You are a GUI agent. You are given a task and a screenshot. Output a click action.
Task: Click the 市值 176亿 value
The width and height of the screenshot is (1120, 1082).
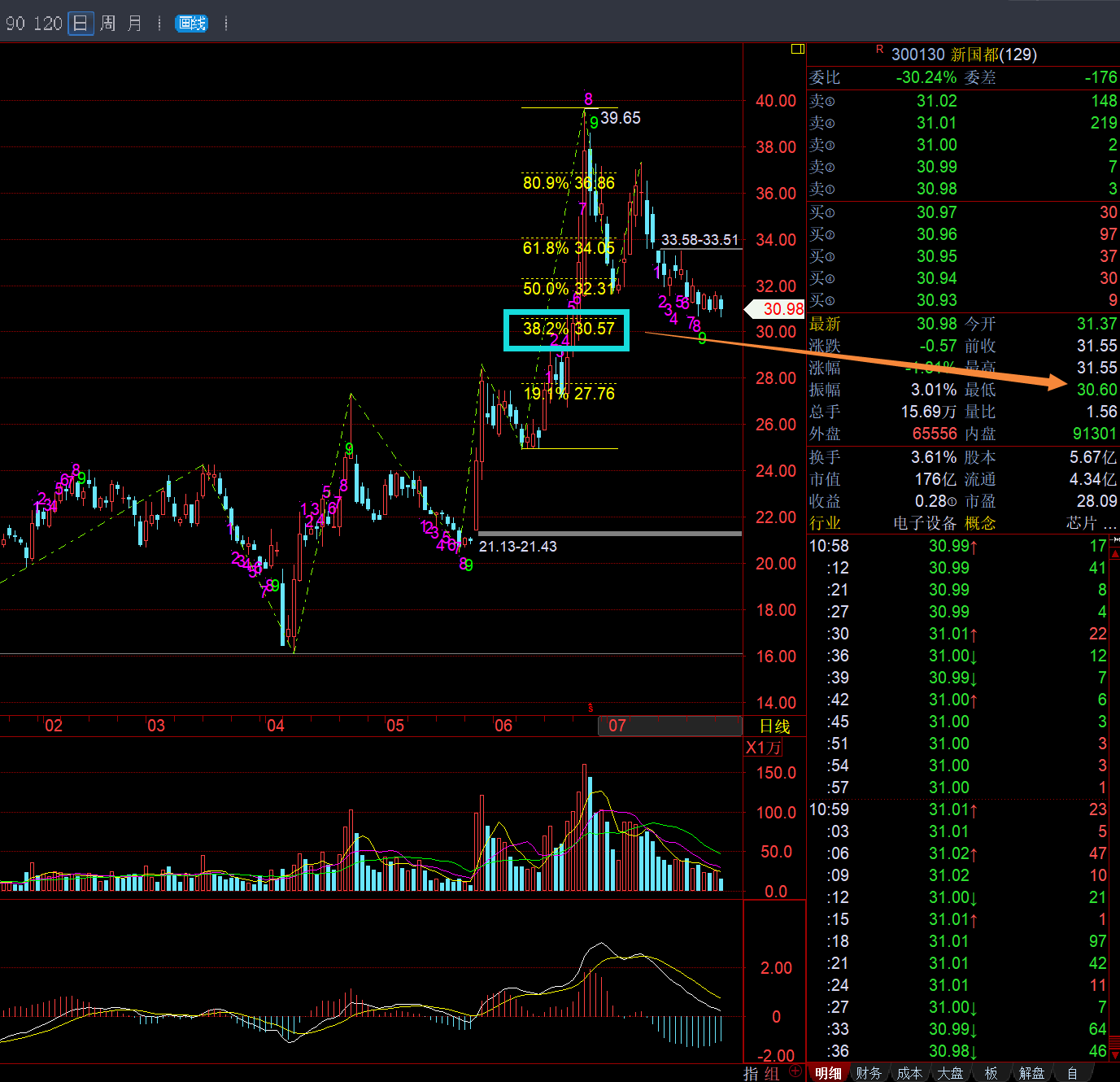coord(935,479)
